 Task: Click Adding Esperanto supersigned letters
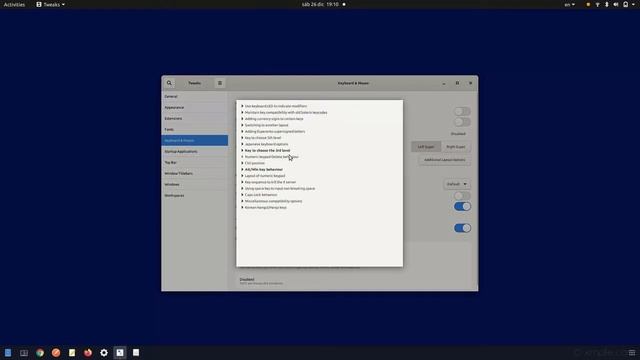[x=275, y=132]
